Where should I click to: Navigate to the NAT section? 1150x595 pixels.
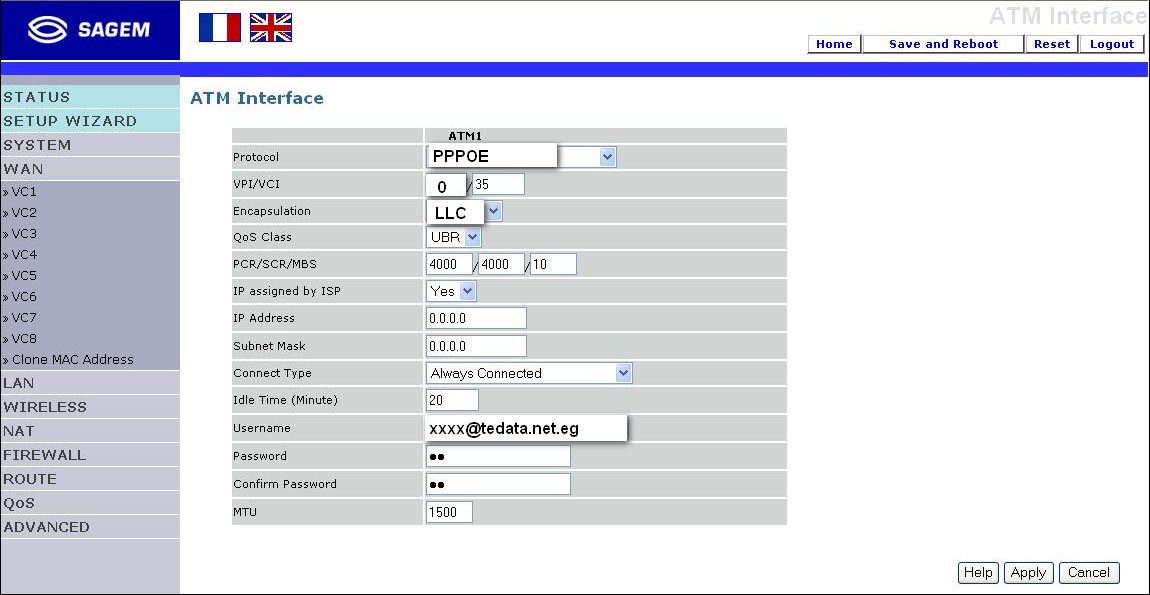pos(28,431)
